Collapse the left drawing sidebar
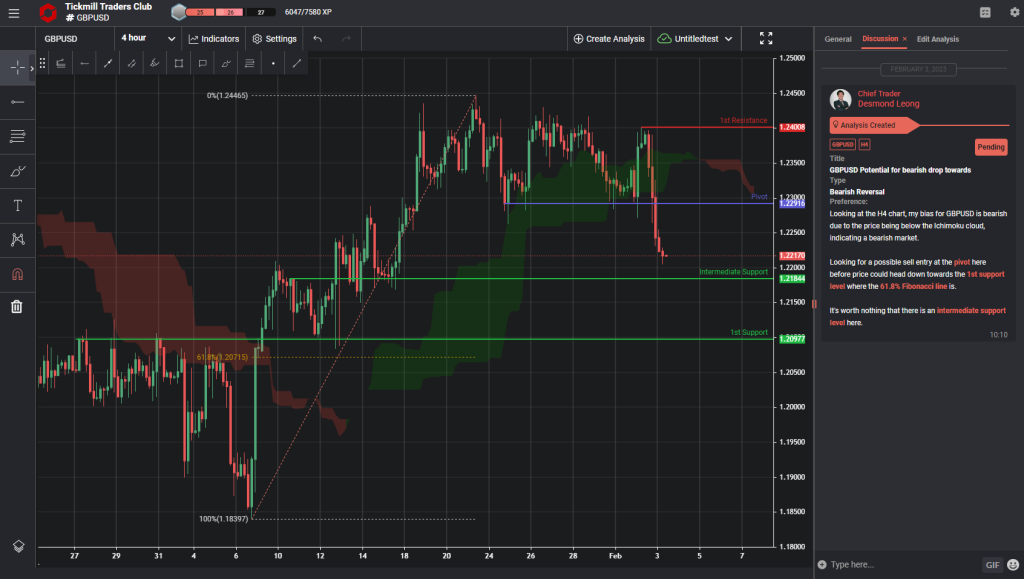Viewport: 1024px width, 579px height. coord(31,67)
